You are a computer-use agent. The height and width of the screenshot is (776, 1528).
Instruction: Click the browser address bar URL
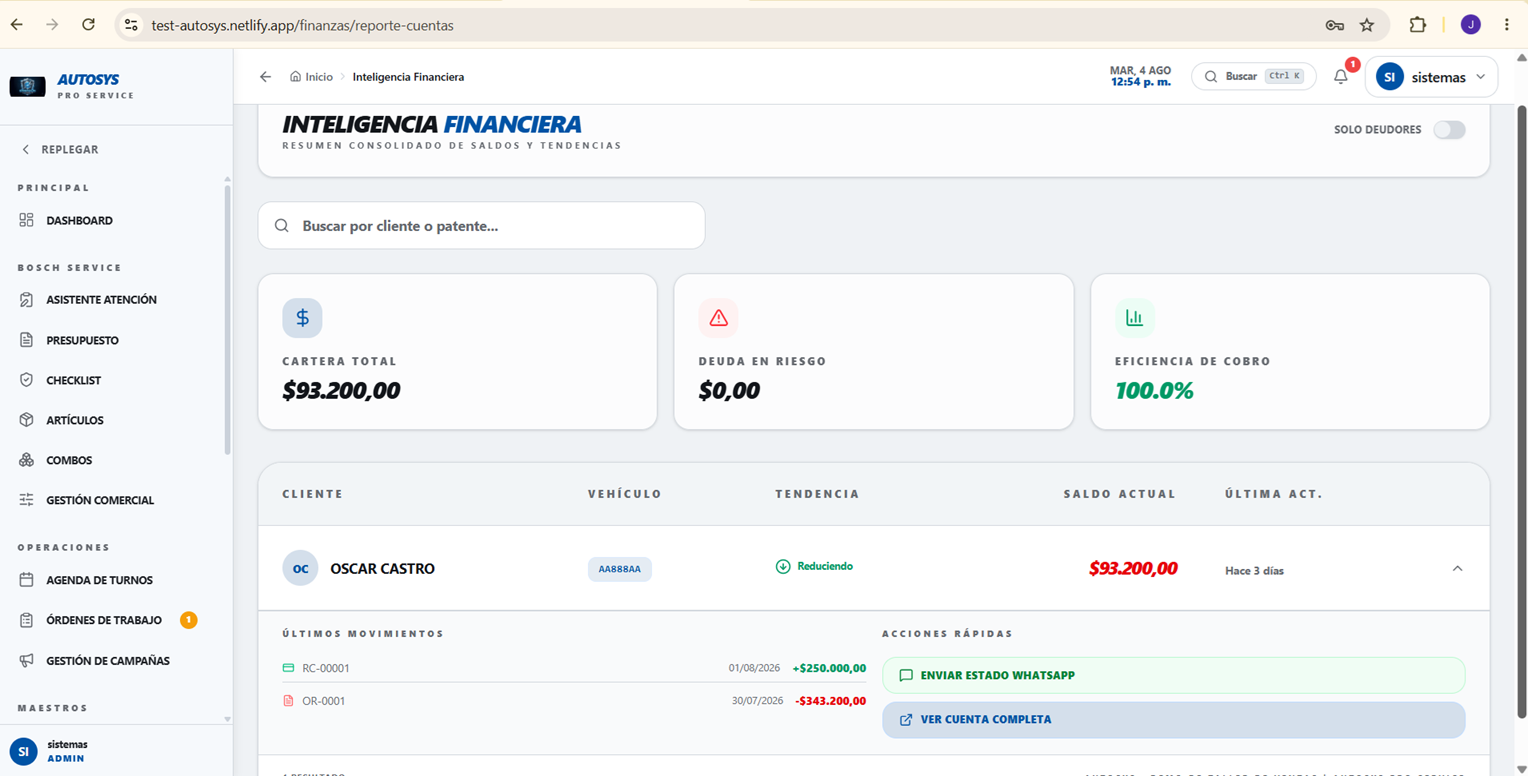click(302, 25)
